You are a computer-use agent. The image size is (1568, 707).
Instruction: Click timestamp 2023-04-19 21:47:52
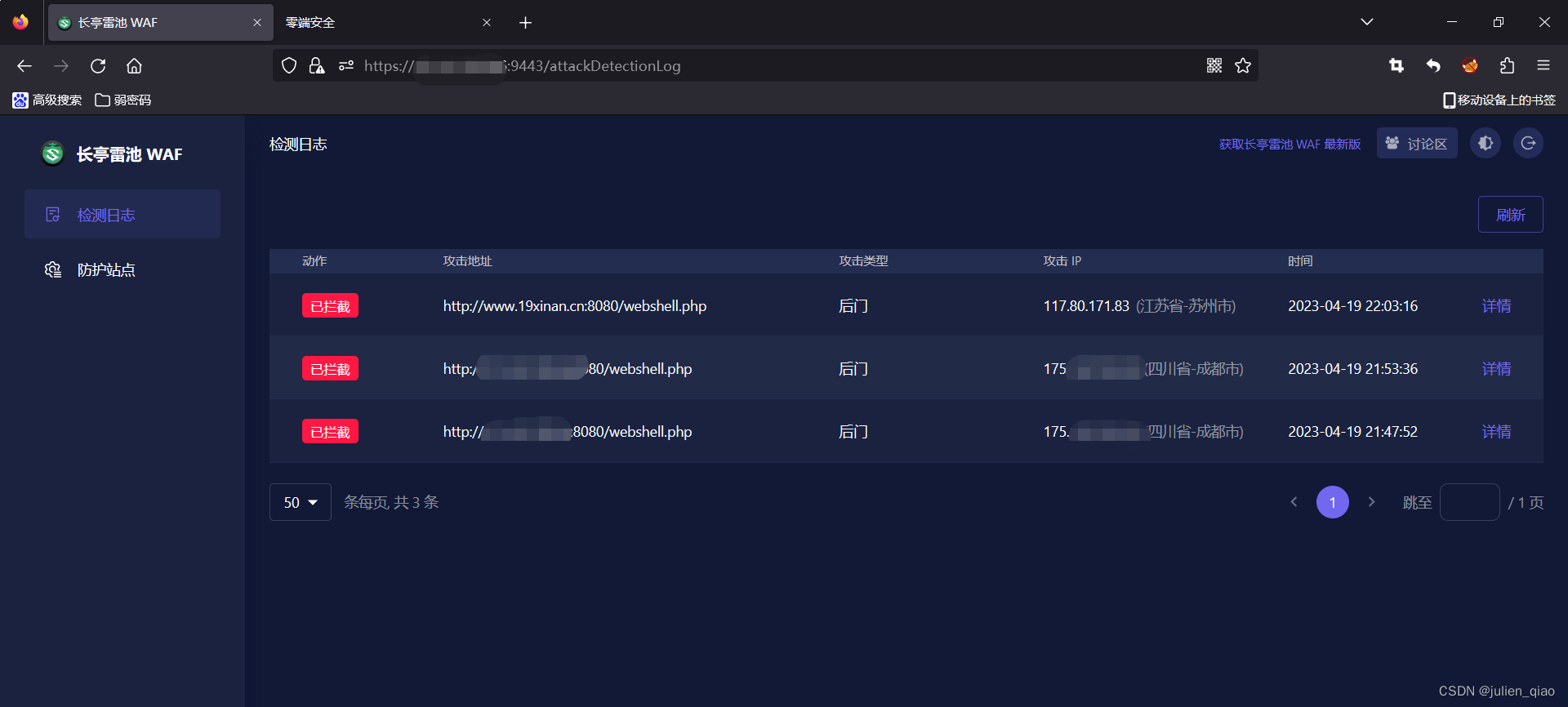tap(1352, 432)
